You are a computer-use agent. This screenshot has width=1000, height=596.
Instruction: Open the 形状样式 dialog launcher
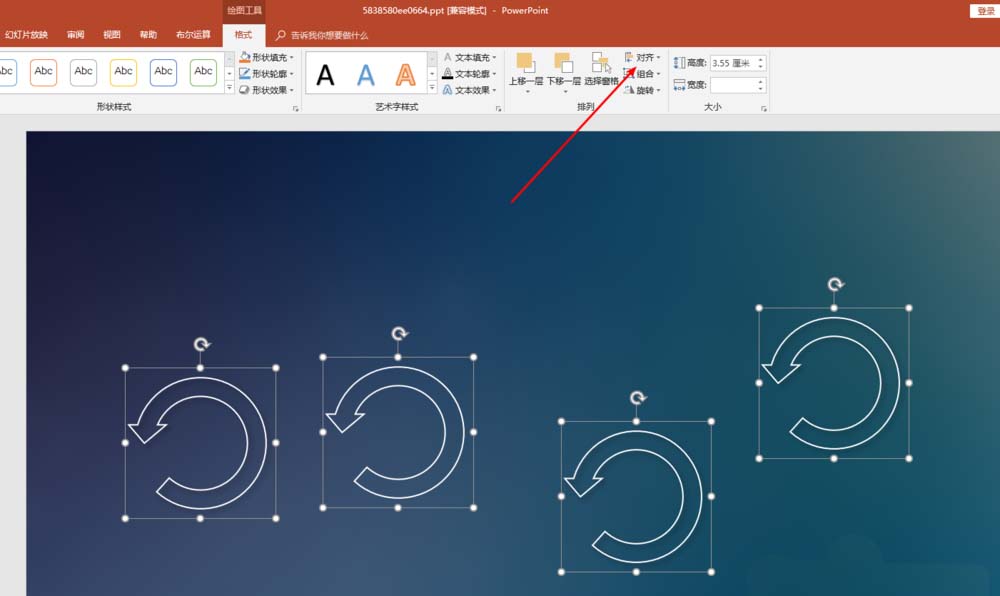[295, 109]
